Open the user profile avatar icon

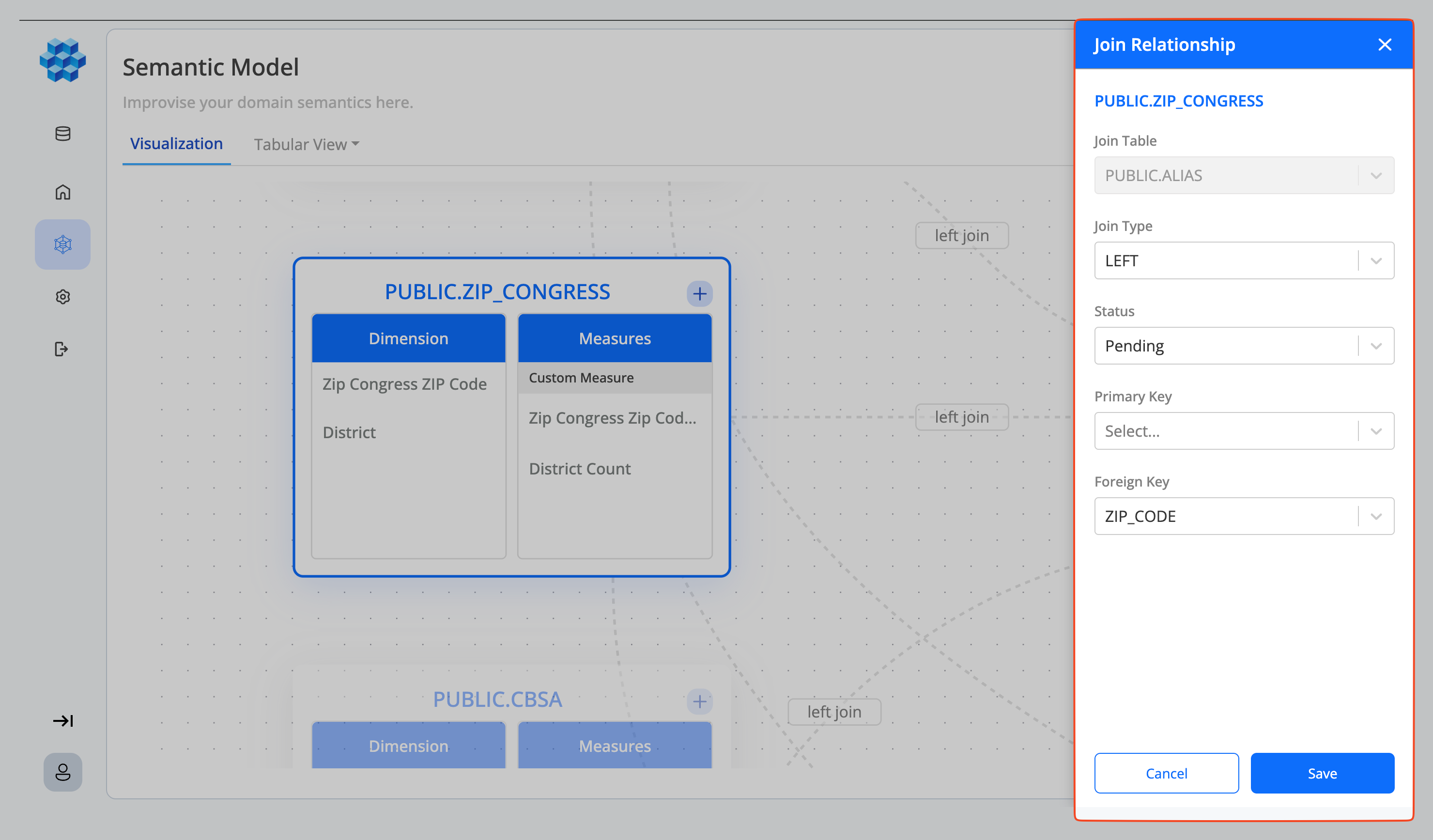62,772
